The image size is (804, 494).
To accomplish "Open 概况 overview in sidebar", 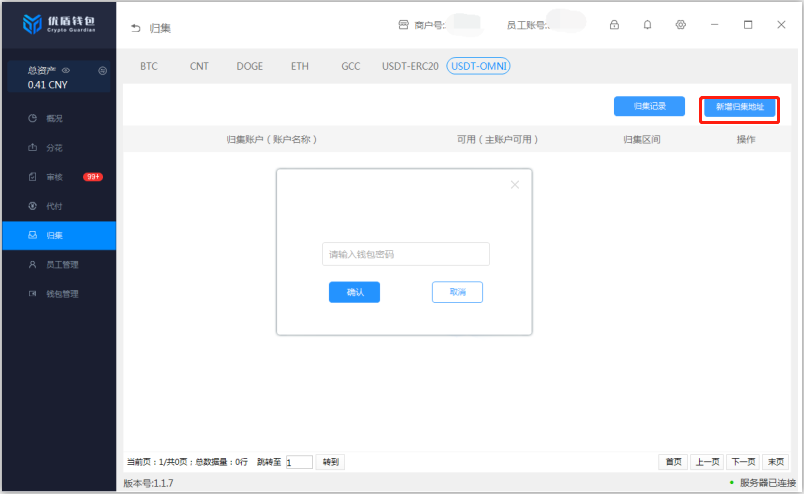I will point(53,118).
